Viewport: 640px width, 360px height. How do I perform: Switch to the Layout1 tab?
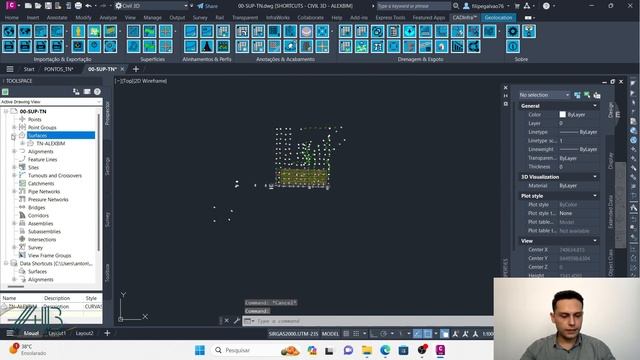click(x=57, y=333)
